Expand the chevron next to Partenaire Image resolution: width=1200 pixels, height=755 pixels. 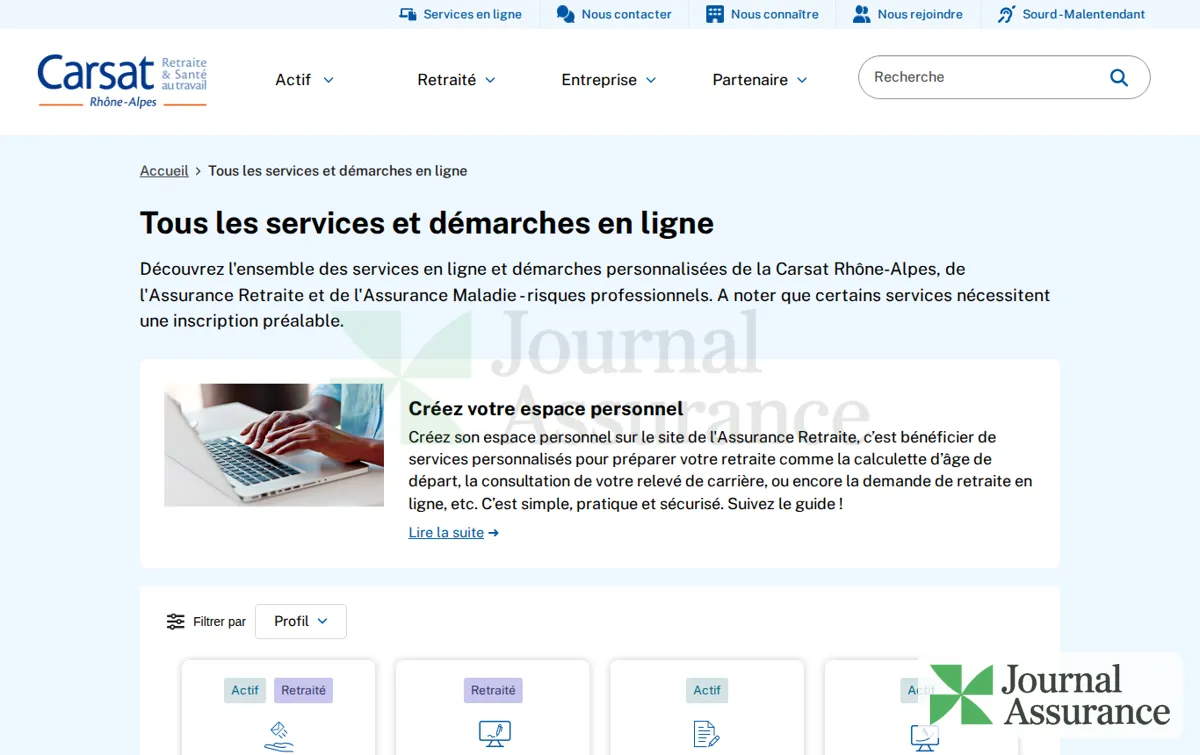[x=802, y=80]
